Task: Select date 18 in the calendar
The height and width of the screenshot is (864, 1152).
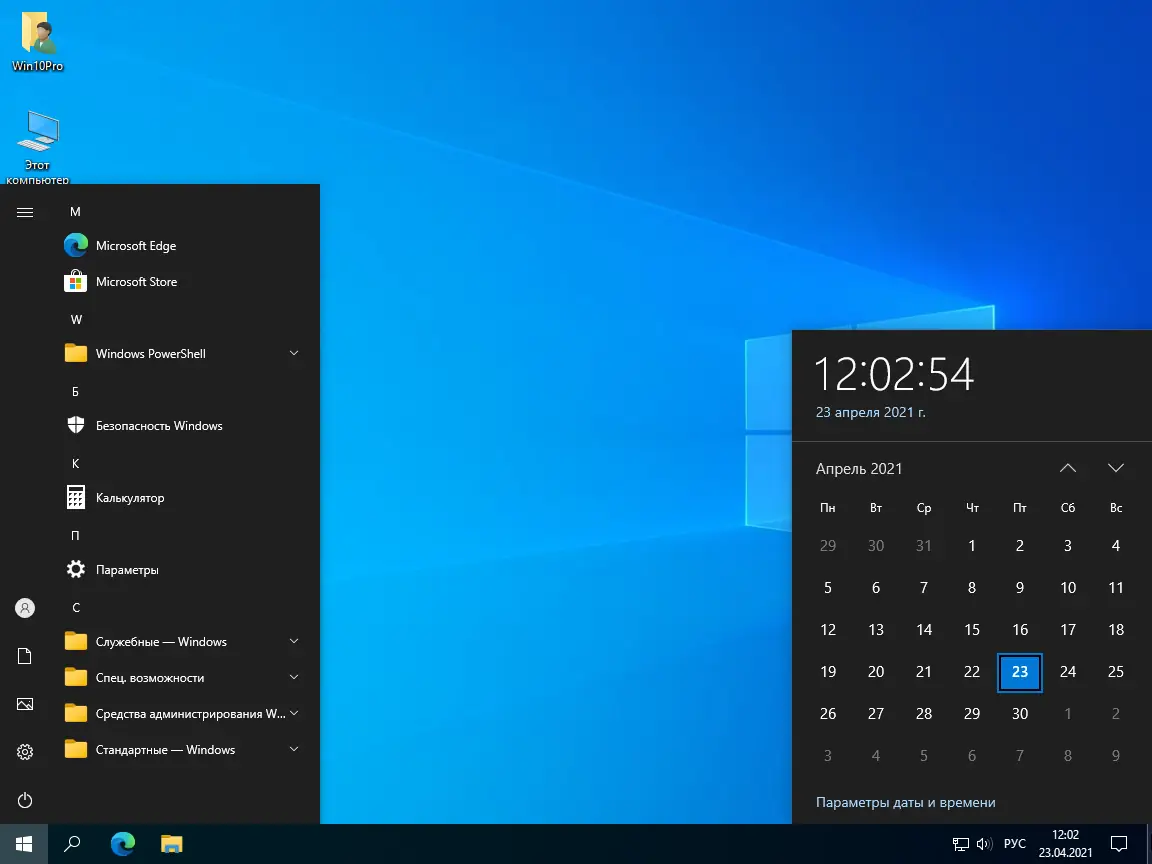Action: point(1115,630)
